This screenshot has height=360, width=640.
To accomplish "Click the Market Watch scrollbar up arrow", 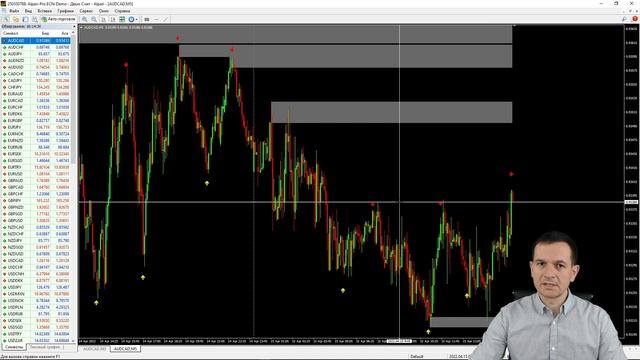I will click(74, 33).
